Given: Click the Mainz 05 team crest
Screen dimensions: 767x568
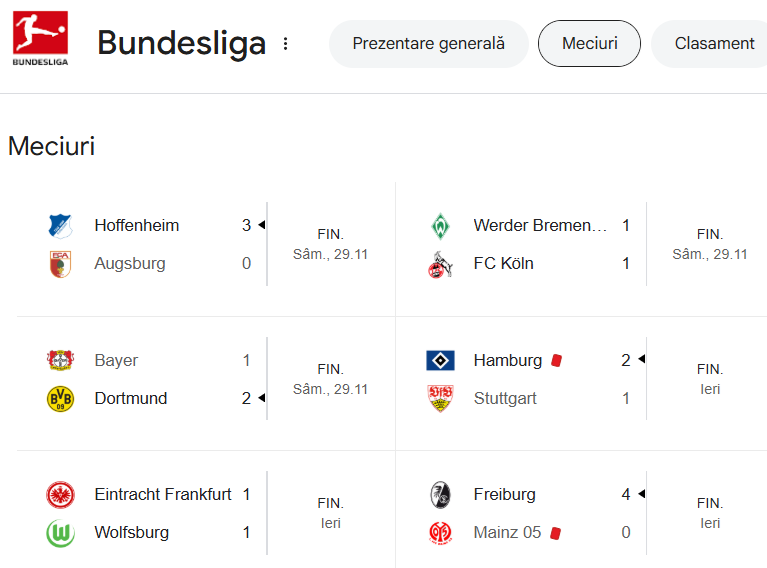Looking at the screenshot, I should [439, 533].
